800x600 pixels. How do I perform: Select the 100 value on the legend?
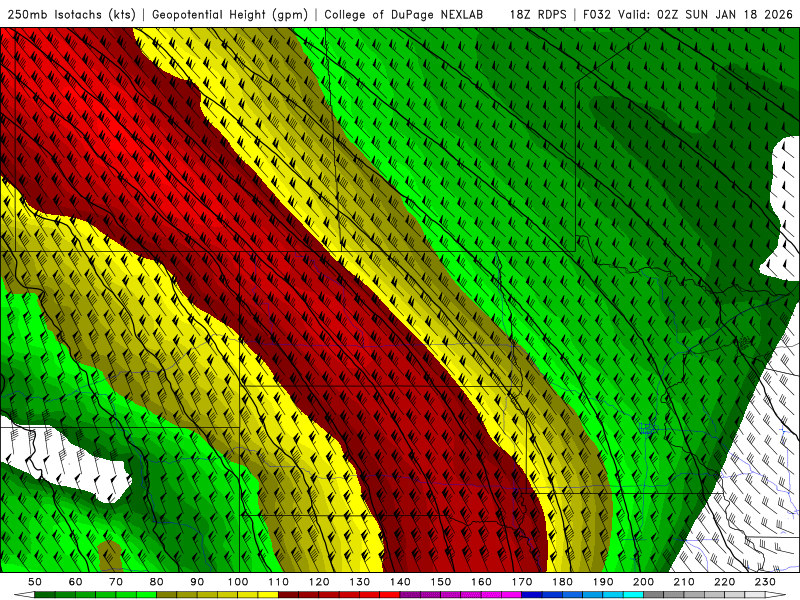[238, 582]
